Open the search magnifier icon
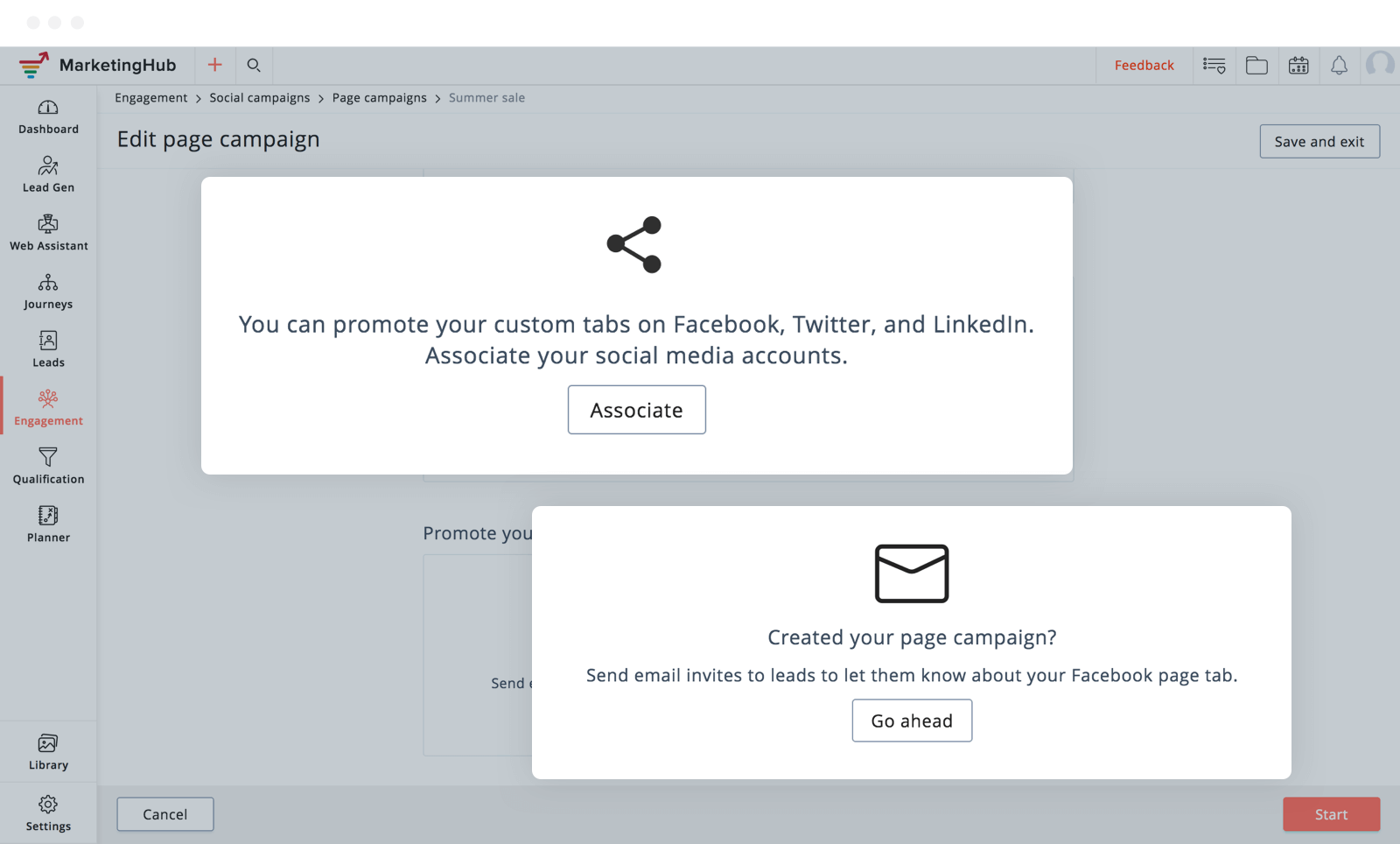Screen dimensions: 1400x844 click(x=254, y=65)
